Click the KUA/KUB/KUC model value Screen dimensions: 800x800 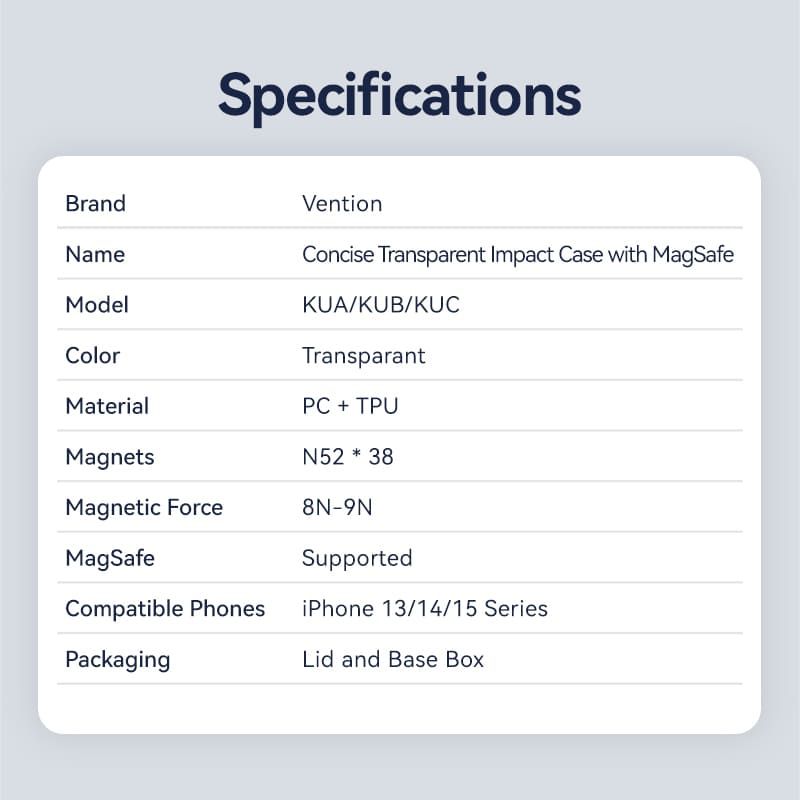pyautogui.click(x=381, y=305)
